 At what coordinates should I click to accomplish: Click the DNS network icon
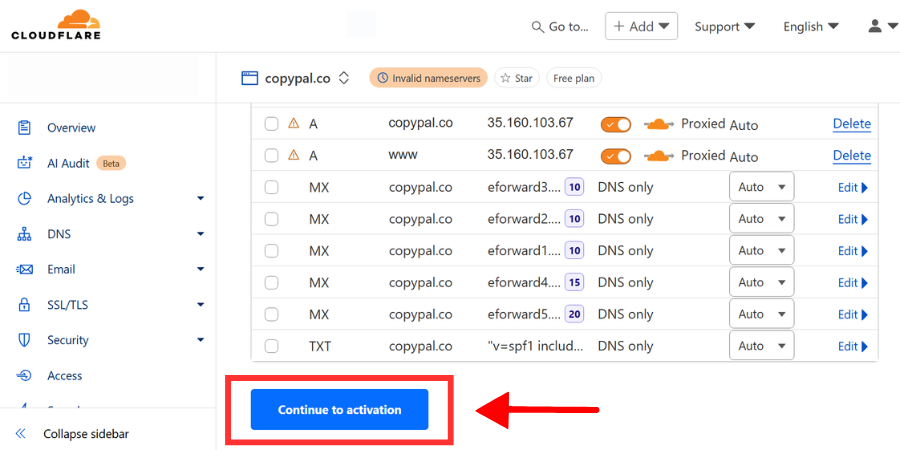click(x=24, y=234)
